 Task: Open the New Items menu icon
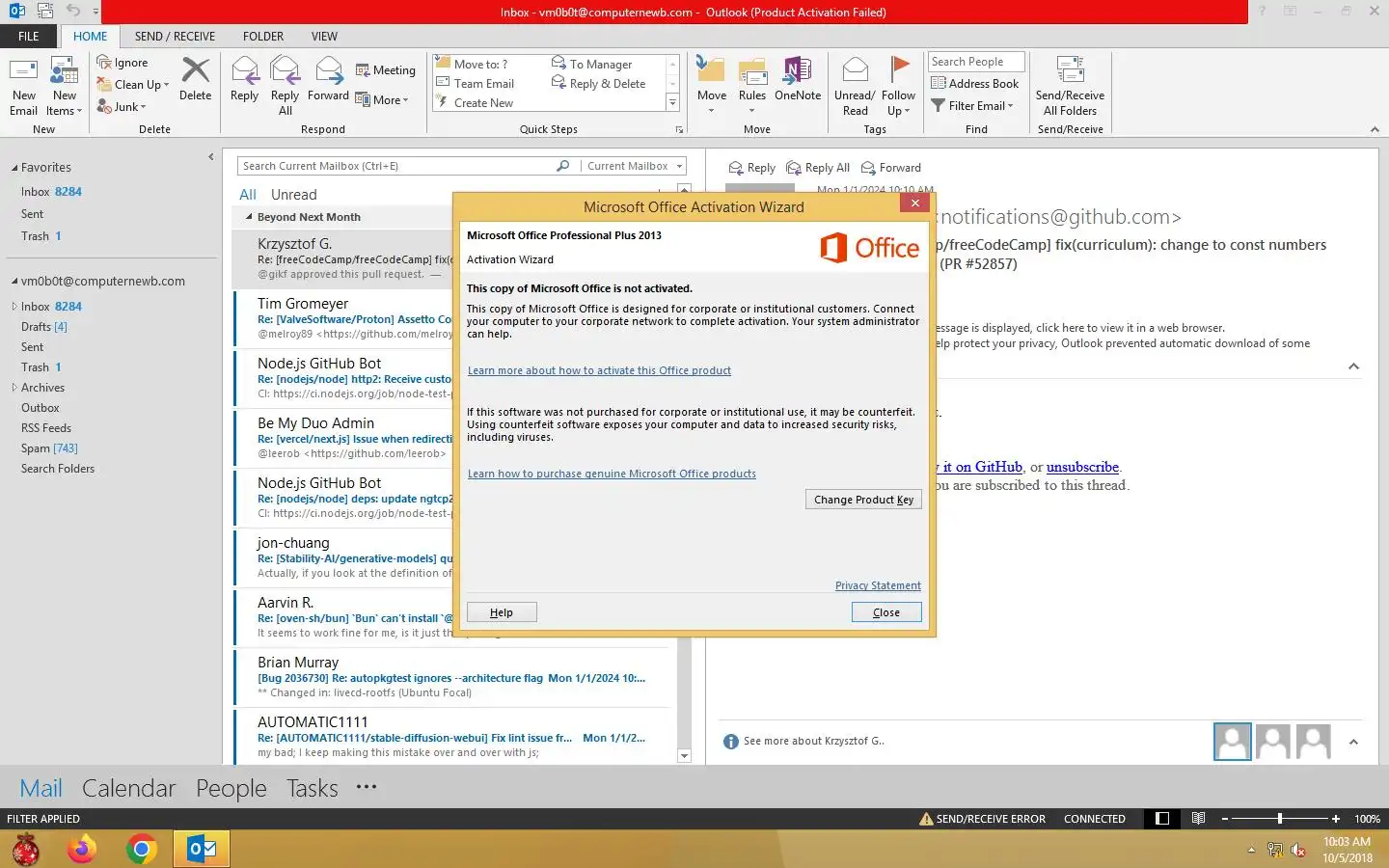pyautogui.click(x=65, y=86)
